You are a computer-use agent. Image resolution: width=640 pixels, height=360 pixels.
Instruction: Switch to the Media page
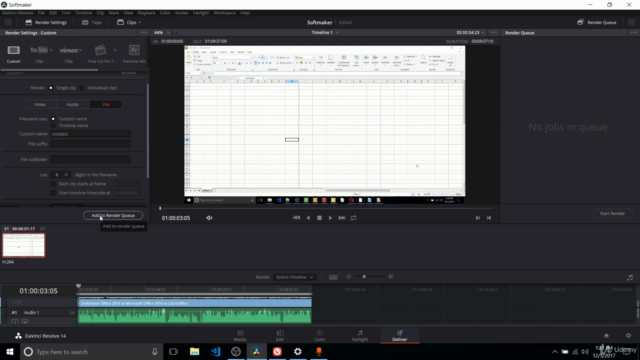[240, 336]
